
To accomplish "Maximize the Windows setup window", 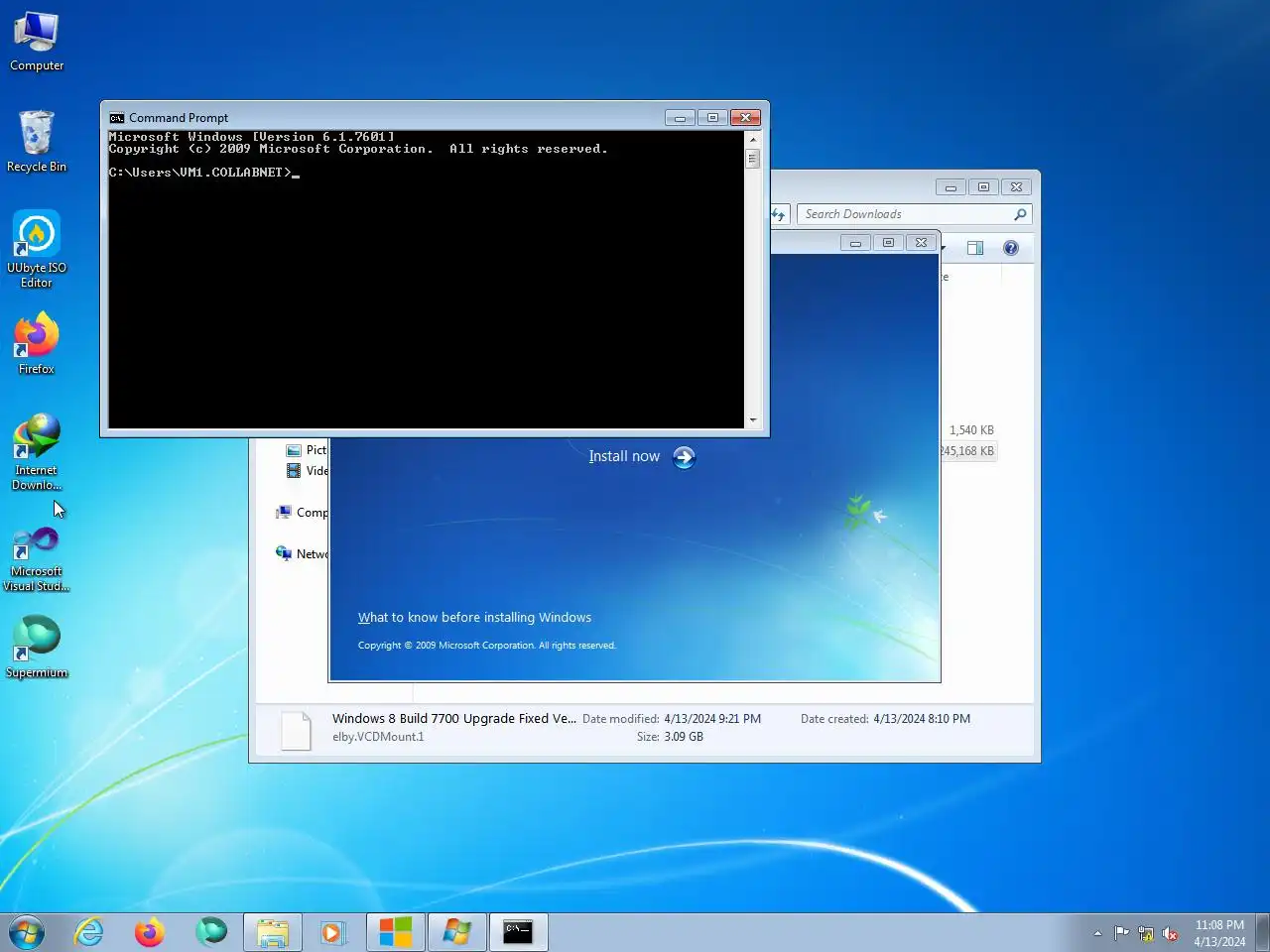I will point(888,243).
